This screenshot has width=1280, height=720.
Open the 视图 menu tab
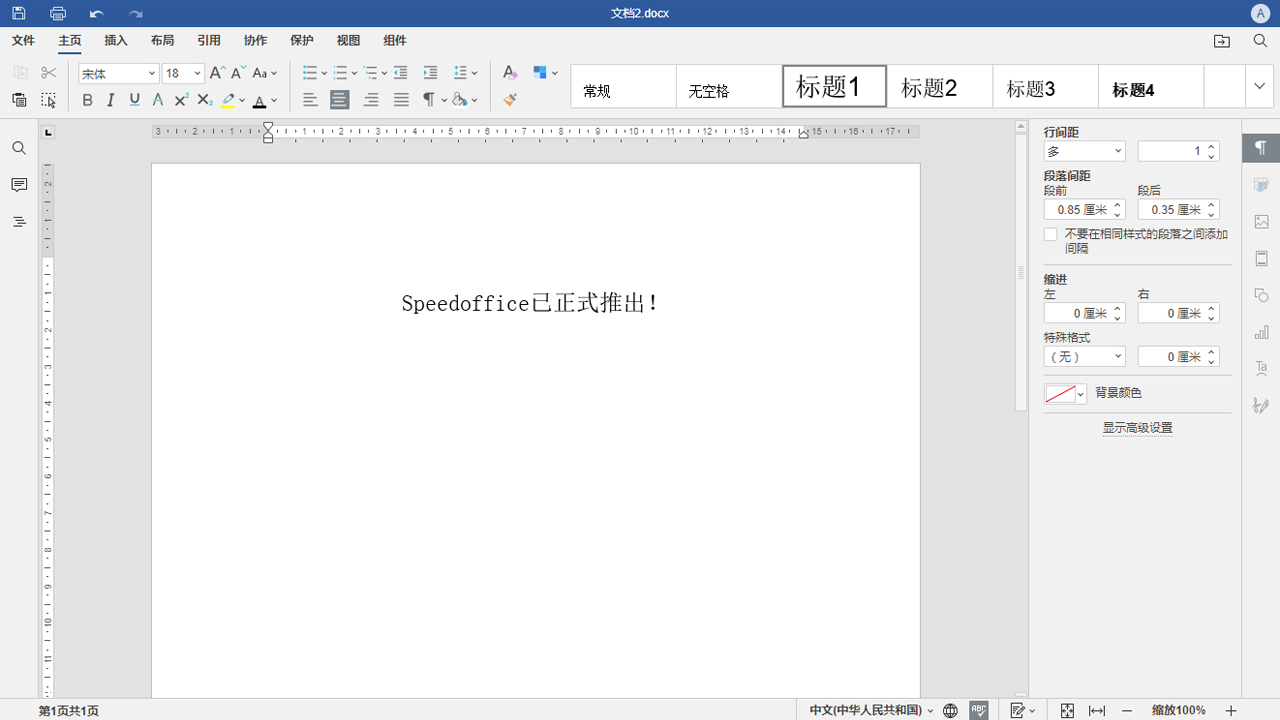pos(347,40)
